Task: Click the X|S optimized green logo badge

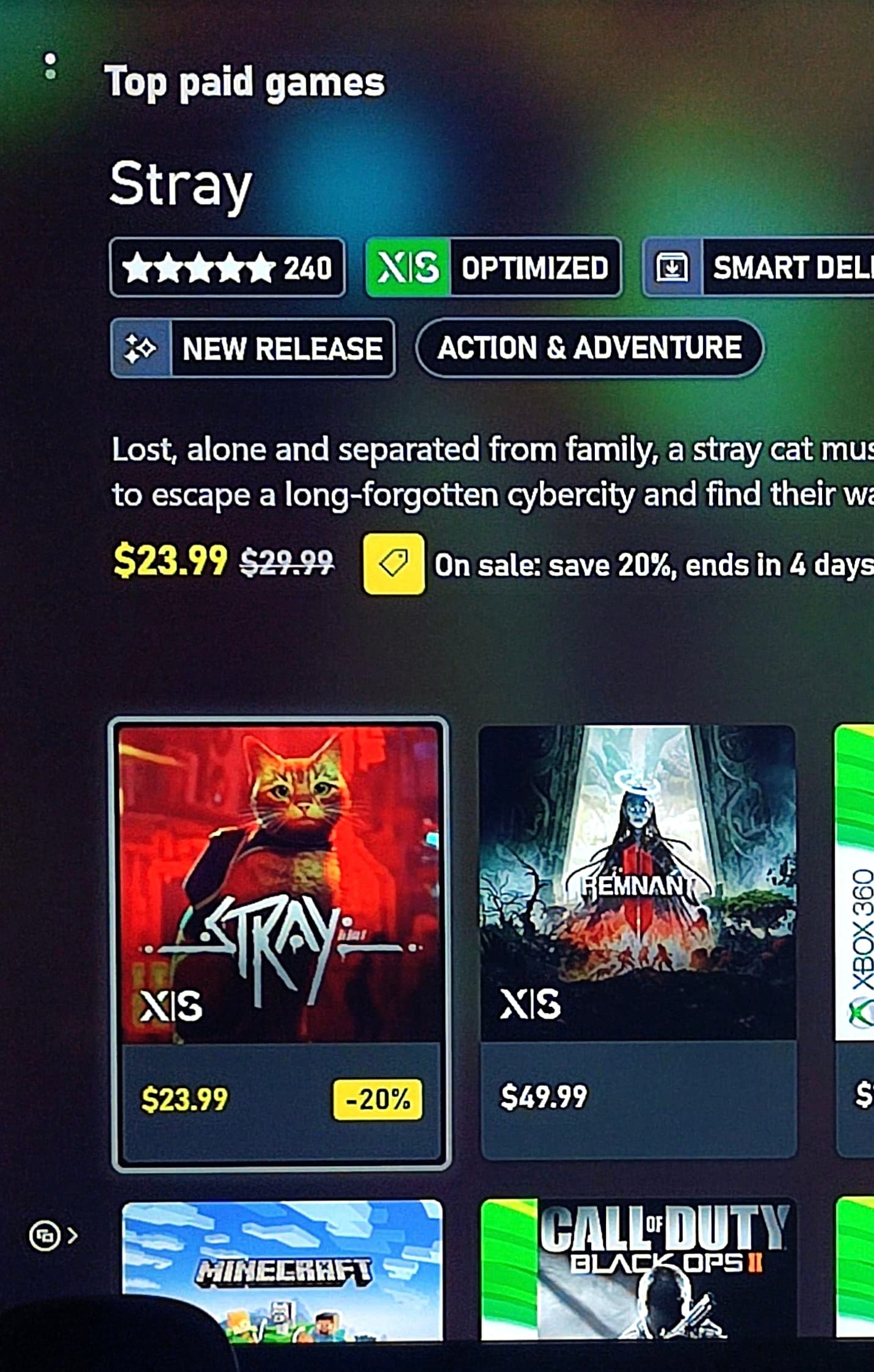Action: (x=408, y=268)
